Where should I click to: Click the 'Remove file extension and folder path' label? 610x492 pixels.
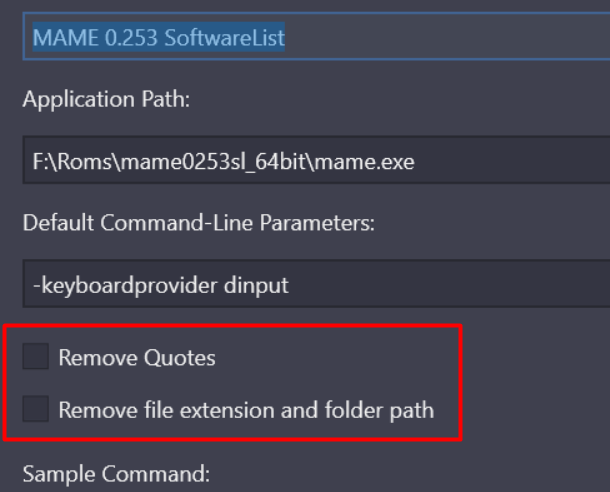pos(246,410)
